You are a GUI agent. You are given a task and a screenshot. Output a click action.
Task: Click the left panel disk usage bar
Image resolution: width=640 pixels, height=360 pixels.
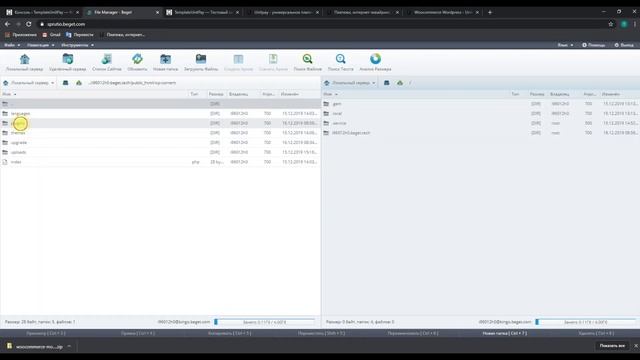tap(265, 322)
